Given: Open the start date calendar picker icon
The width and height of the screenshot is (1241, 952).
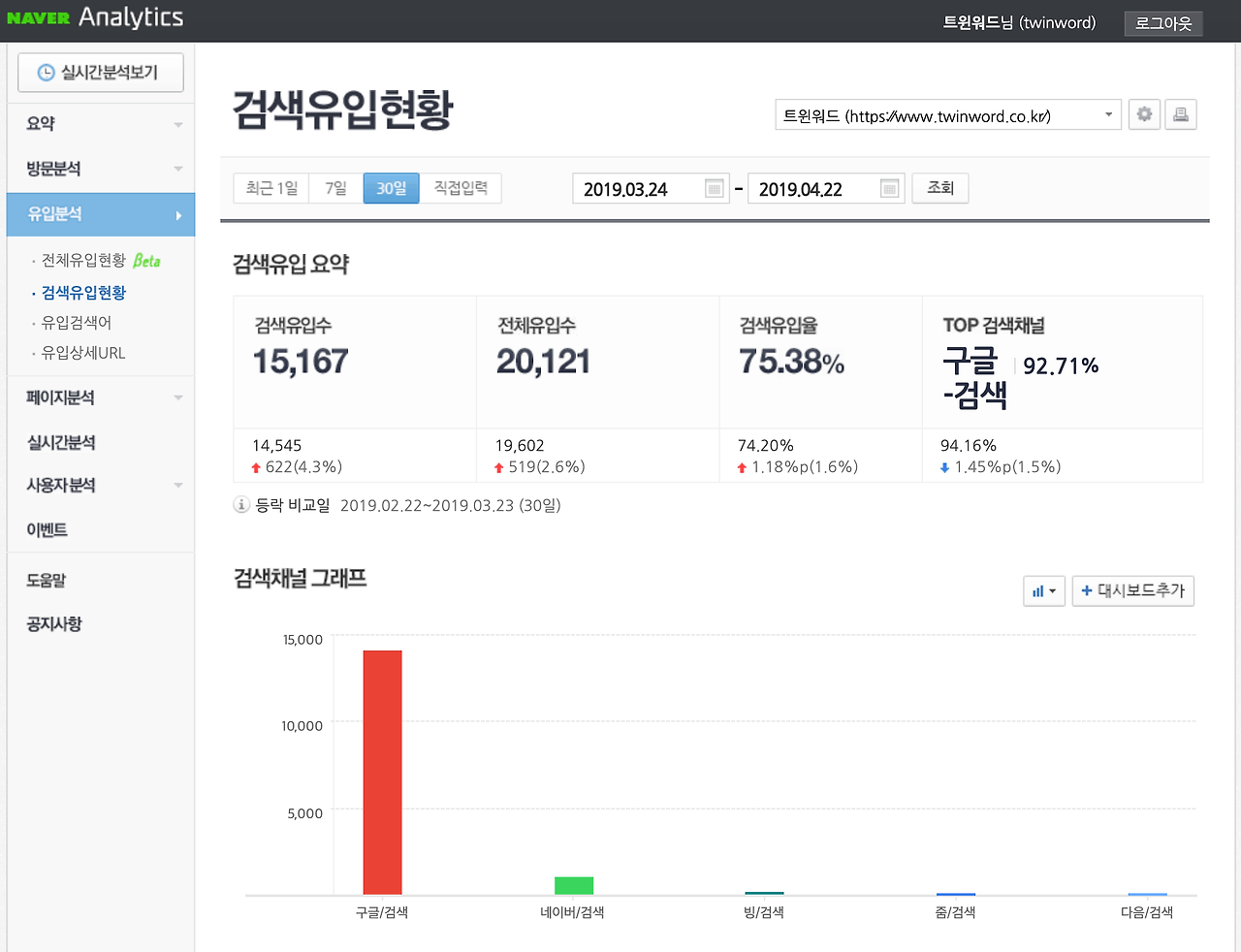Looking at the screenshot, I should pyautogui.click(x=715, y=188).
